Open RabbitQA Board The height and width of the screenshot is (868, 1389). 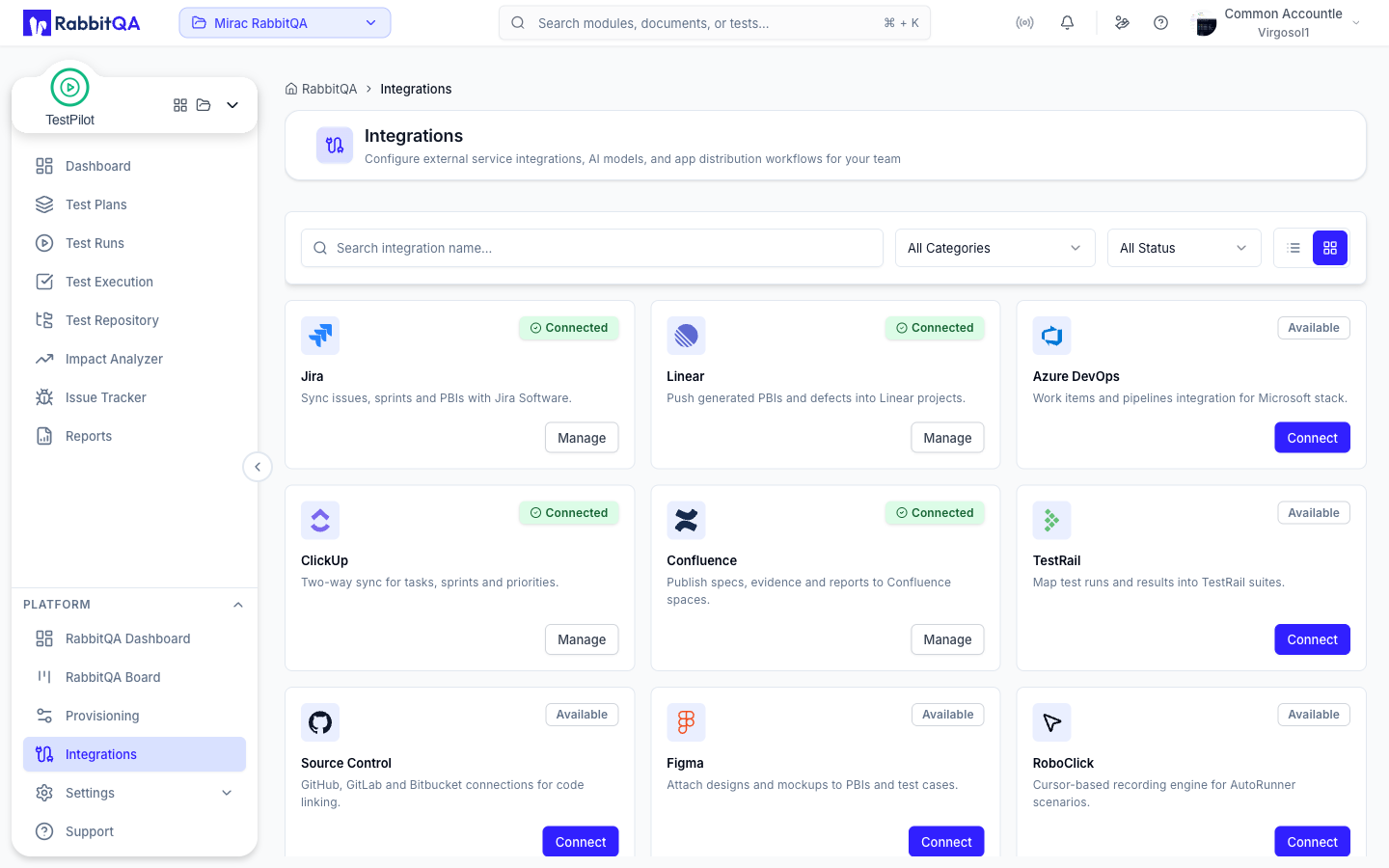[134, 677]
